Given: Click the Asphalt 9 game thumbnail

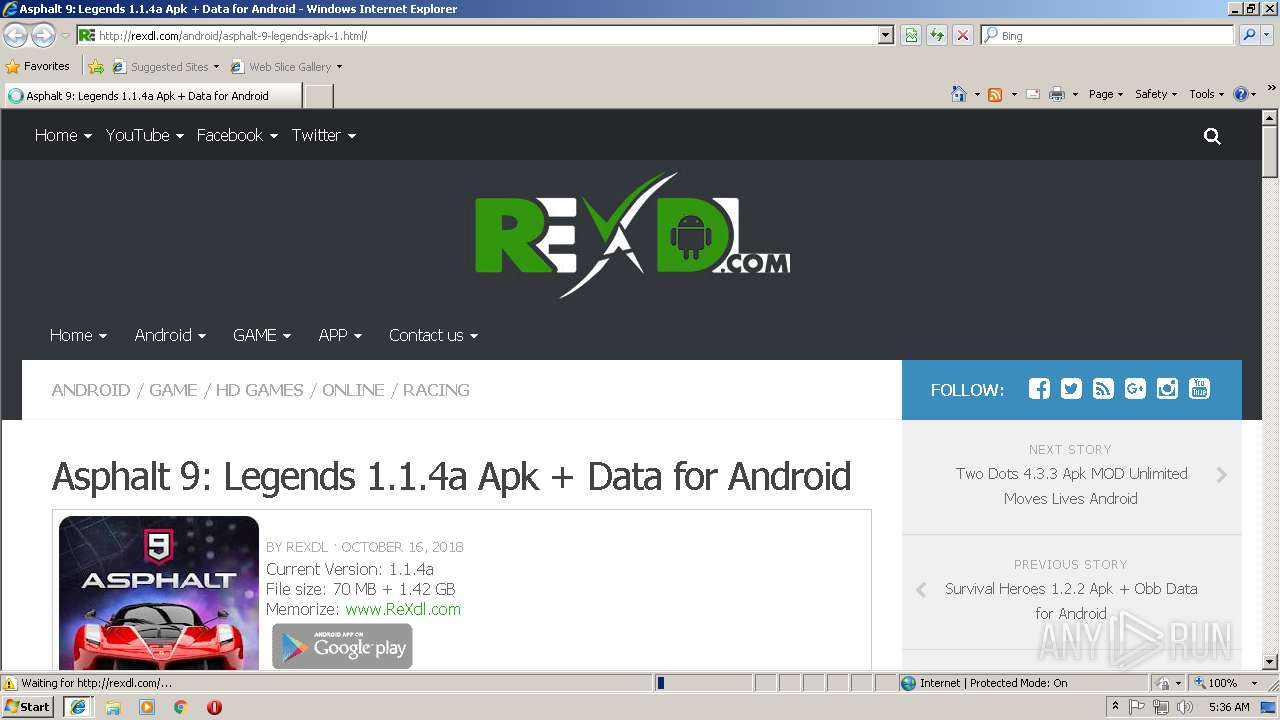Looking at the screenshot, I should click(159, 593).
